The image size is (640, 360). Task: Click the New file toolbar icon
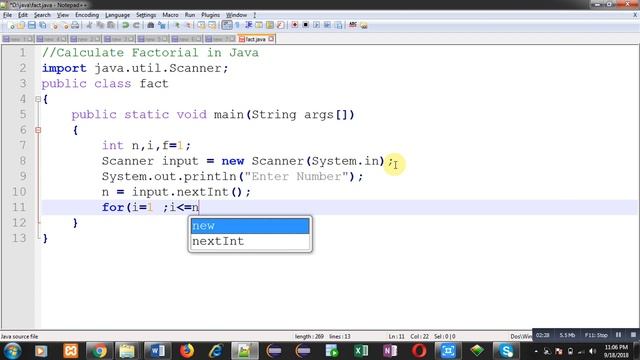[x=11, y=25]
